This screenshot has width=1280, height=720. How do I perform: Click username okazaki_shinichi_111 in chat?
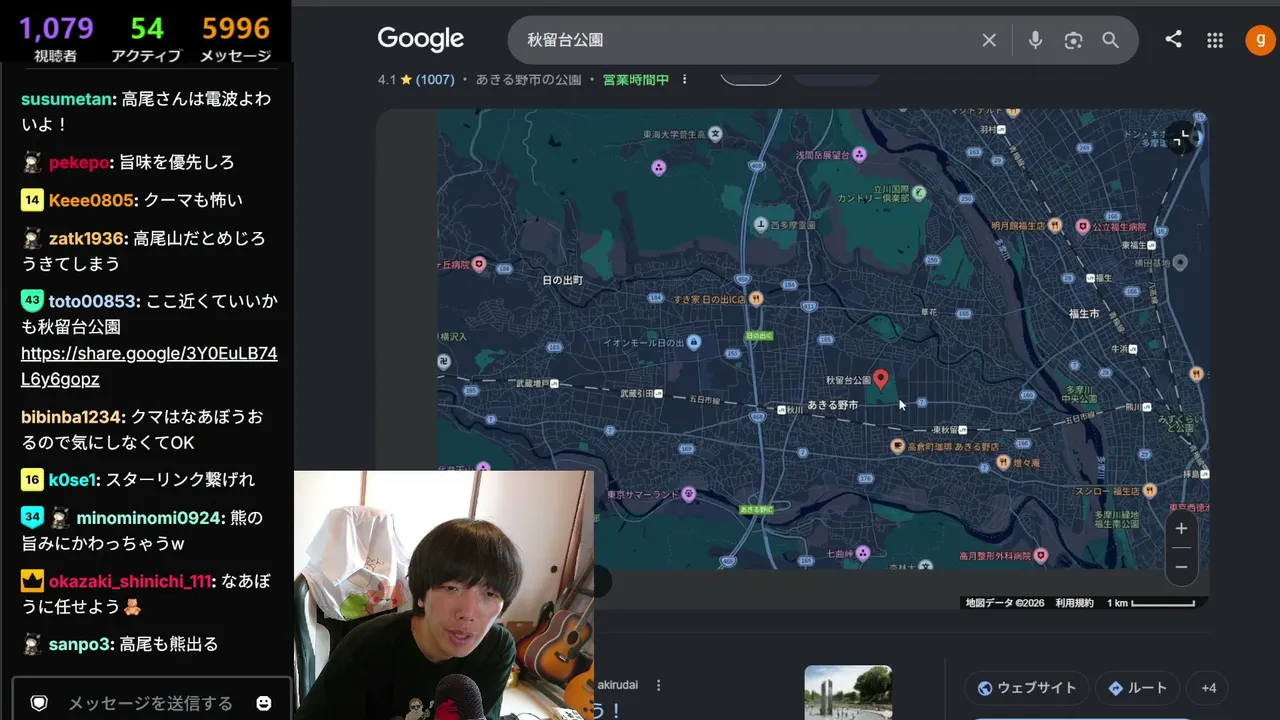(131, 581)
